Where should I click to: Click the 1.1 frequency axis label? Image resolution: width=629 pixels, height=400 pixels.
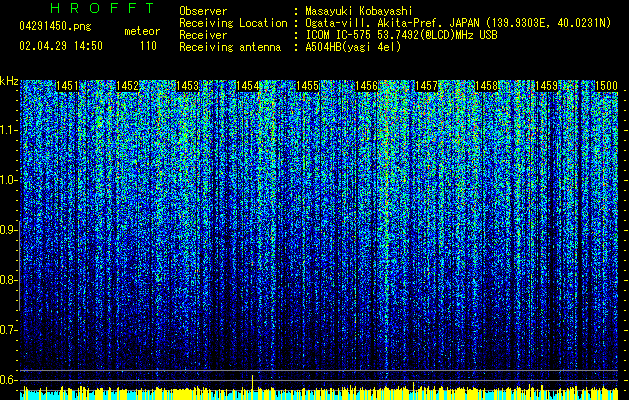coord(9,131)
